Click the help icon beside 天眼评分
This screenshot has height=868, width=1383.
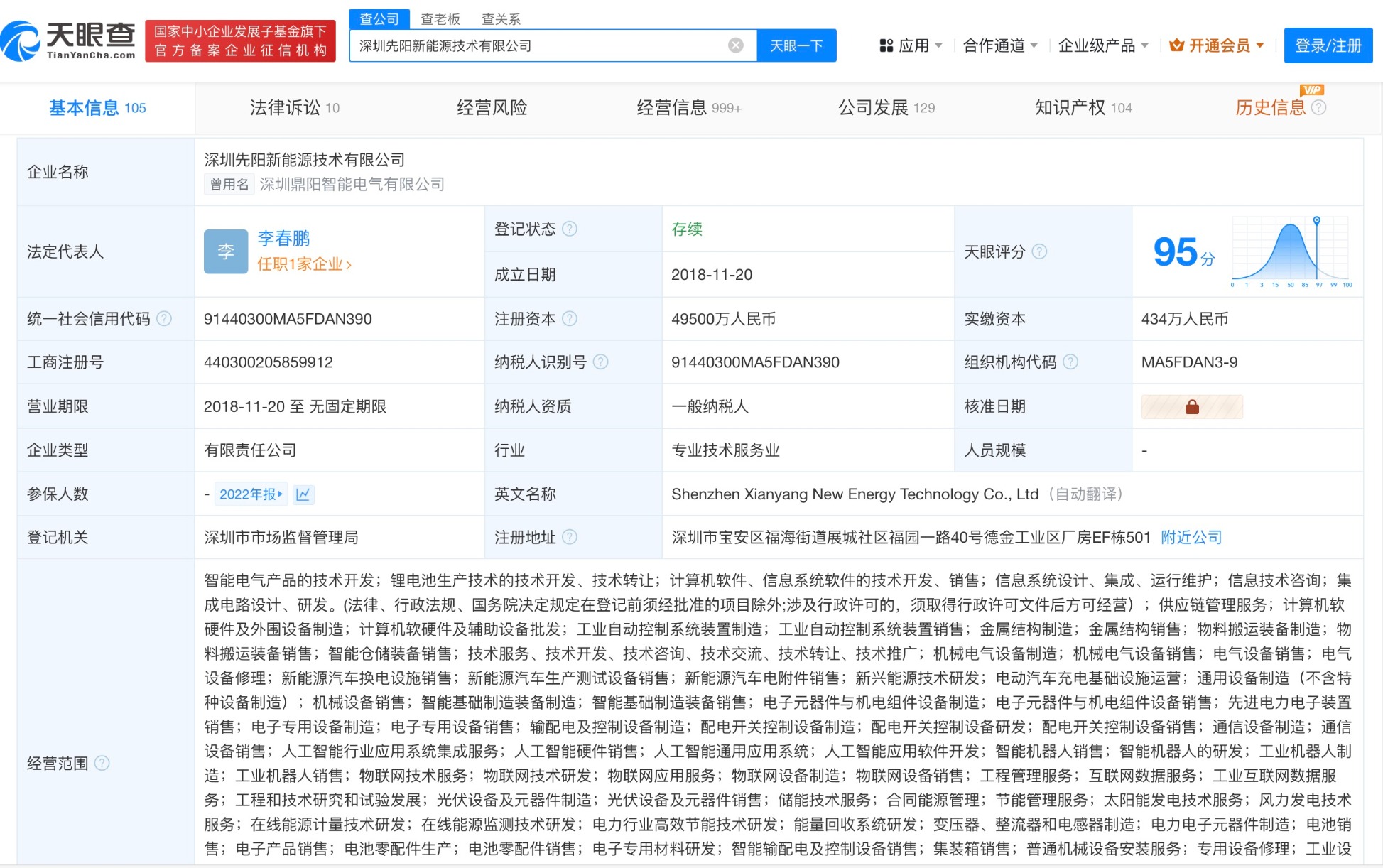(1039, 251)
